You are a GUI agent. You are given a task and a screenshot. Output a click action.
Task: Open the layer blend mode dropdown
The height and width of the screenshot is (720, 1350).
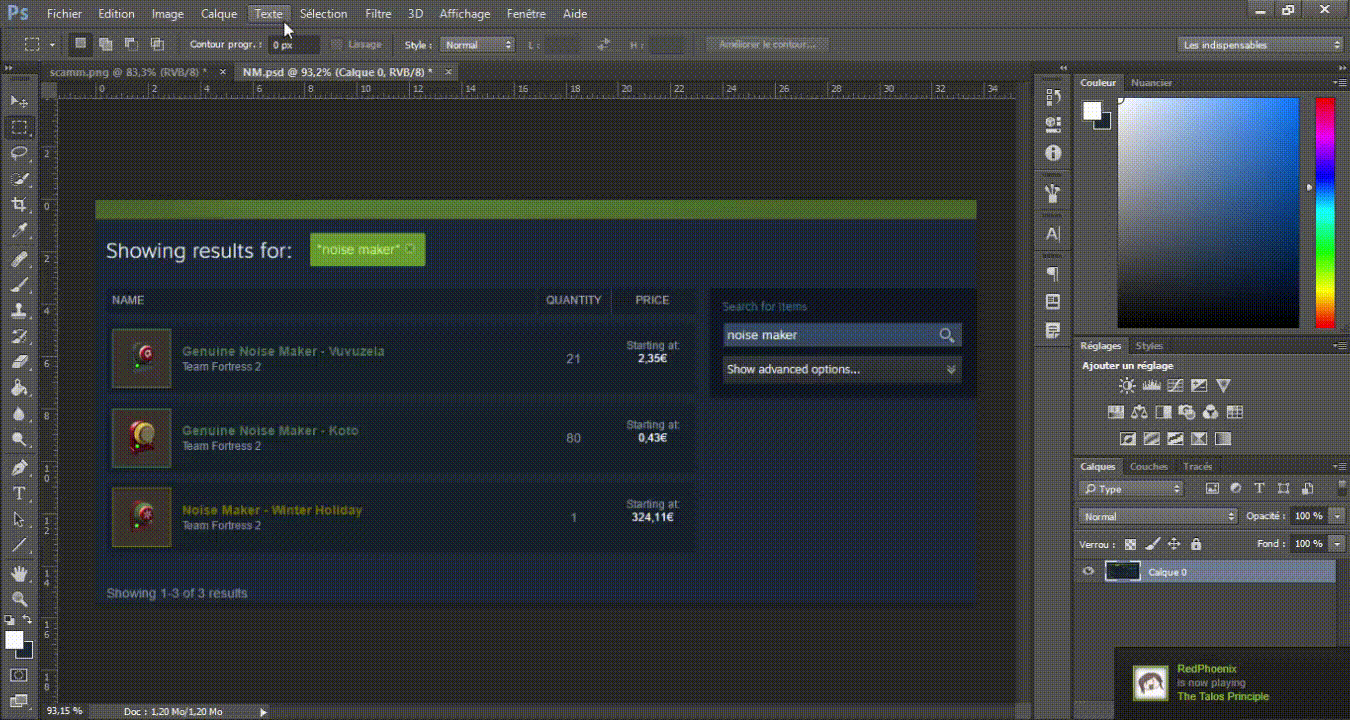pos(1158,517)
